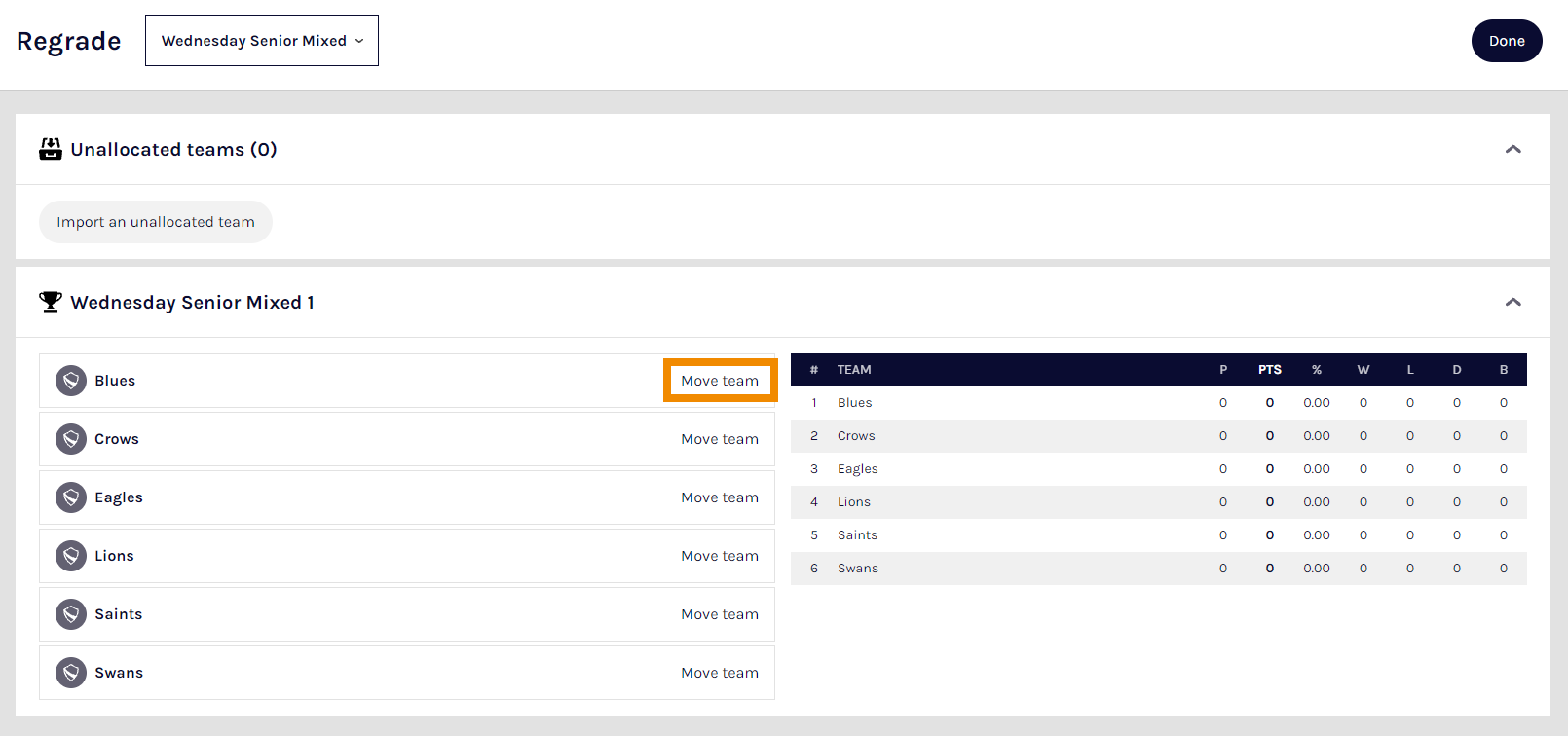This screenshot has width=1568, height=736.
Task: Click the Swans team shield icon
Action: [x=71, y=673]
